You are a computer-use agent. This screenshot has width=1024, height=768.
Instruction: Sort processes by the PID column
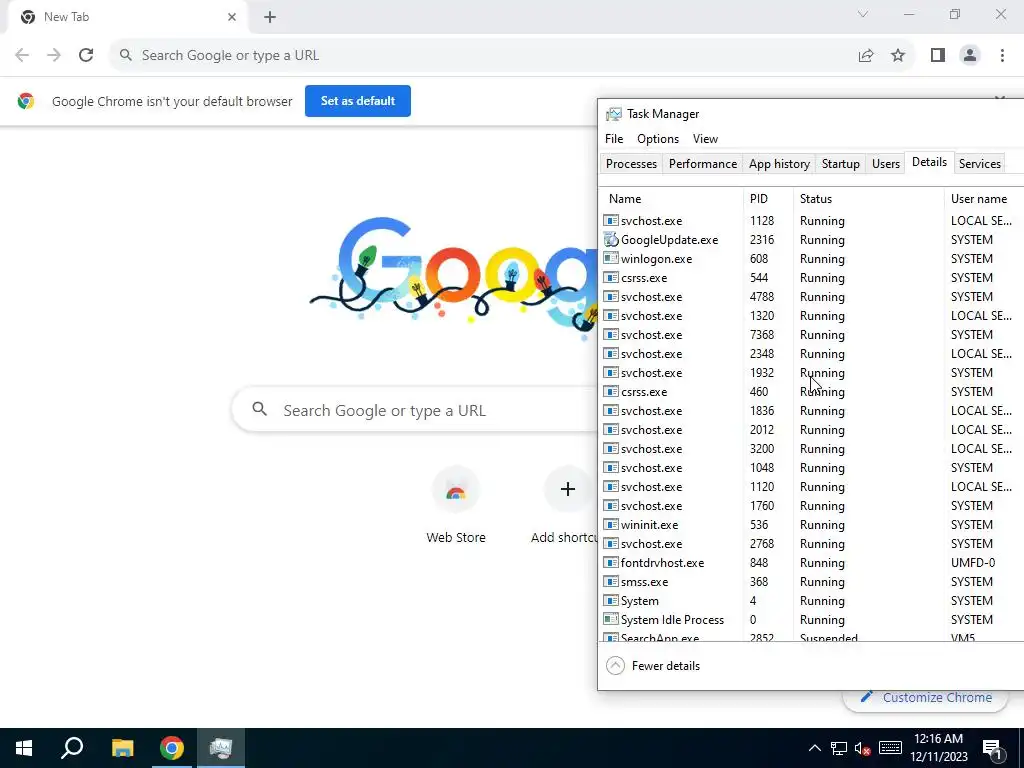pos(768,199)
